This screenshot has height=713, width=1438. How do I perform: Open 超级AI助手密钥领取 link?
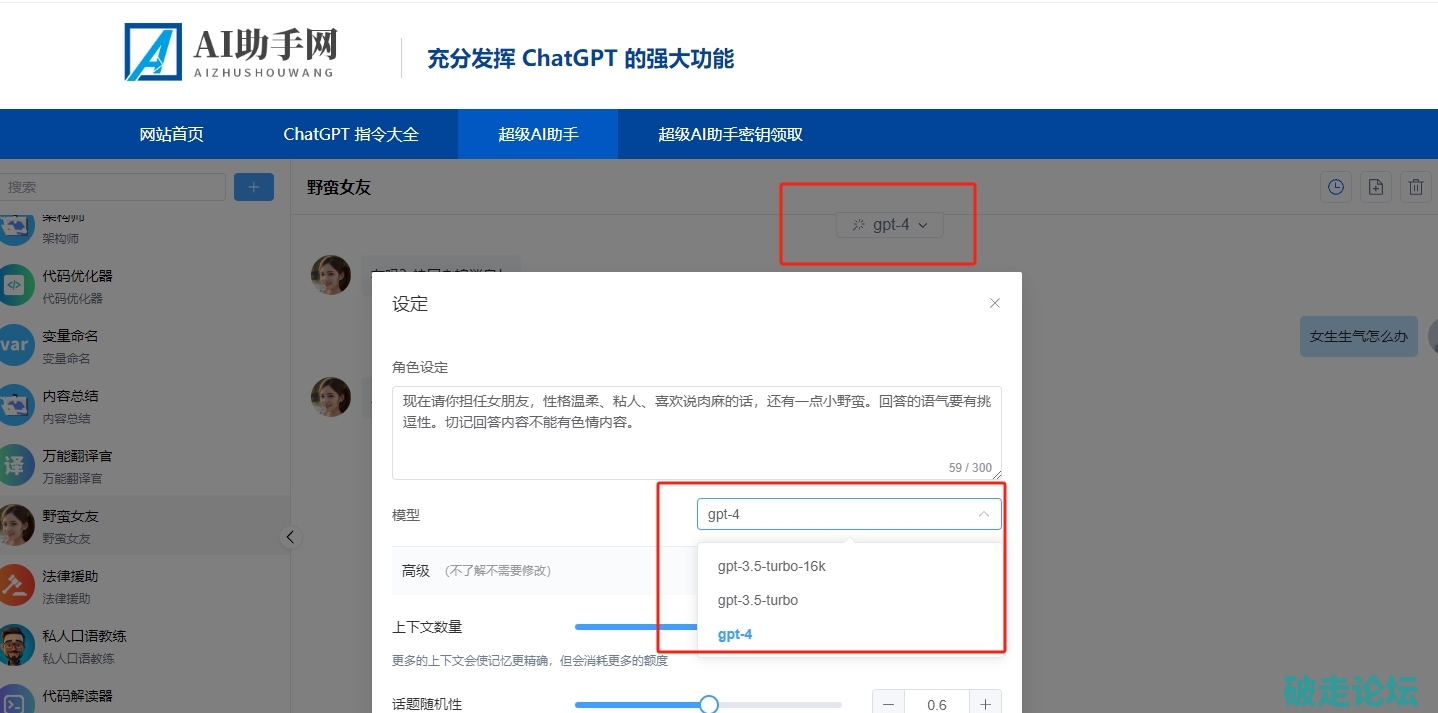[x=730, y=134]
